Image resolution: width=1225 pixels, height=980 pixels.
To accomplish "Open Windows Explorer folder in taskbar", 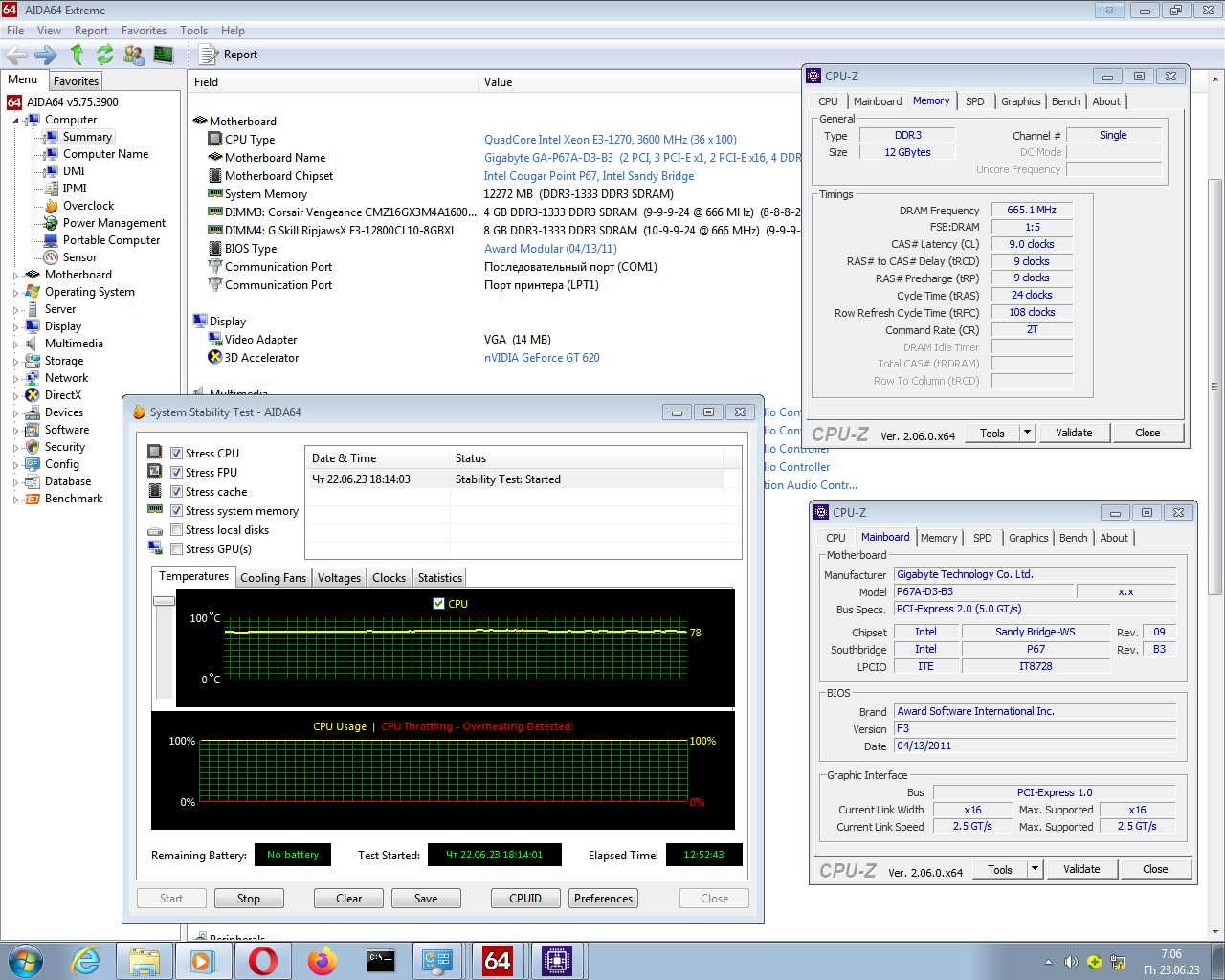I will (145, 960).
